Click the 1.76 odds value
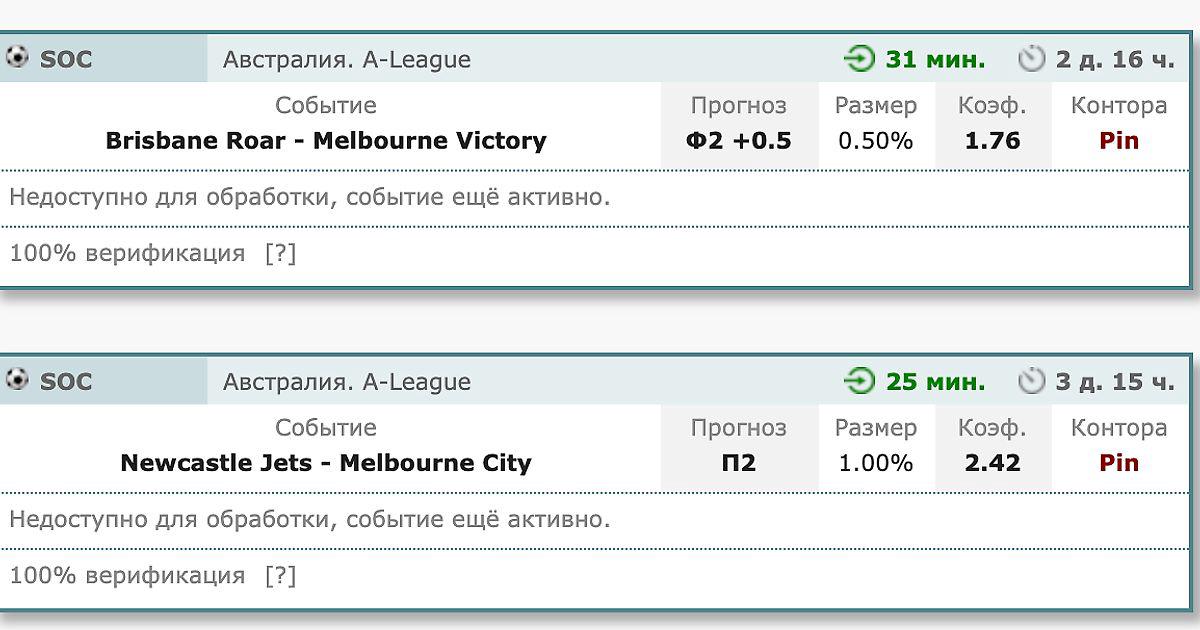 point(992,141)
